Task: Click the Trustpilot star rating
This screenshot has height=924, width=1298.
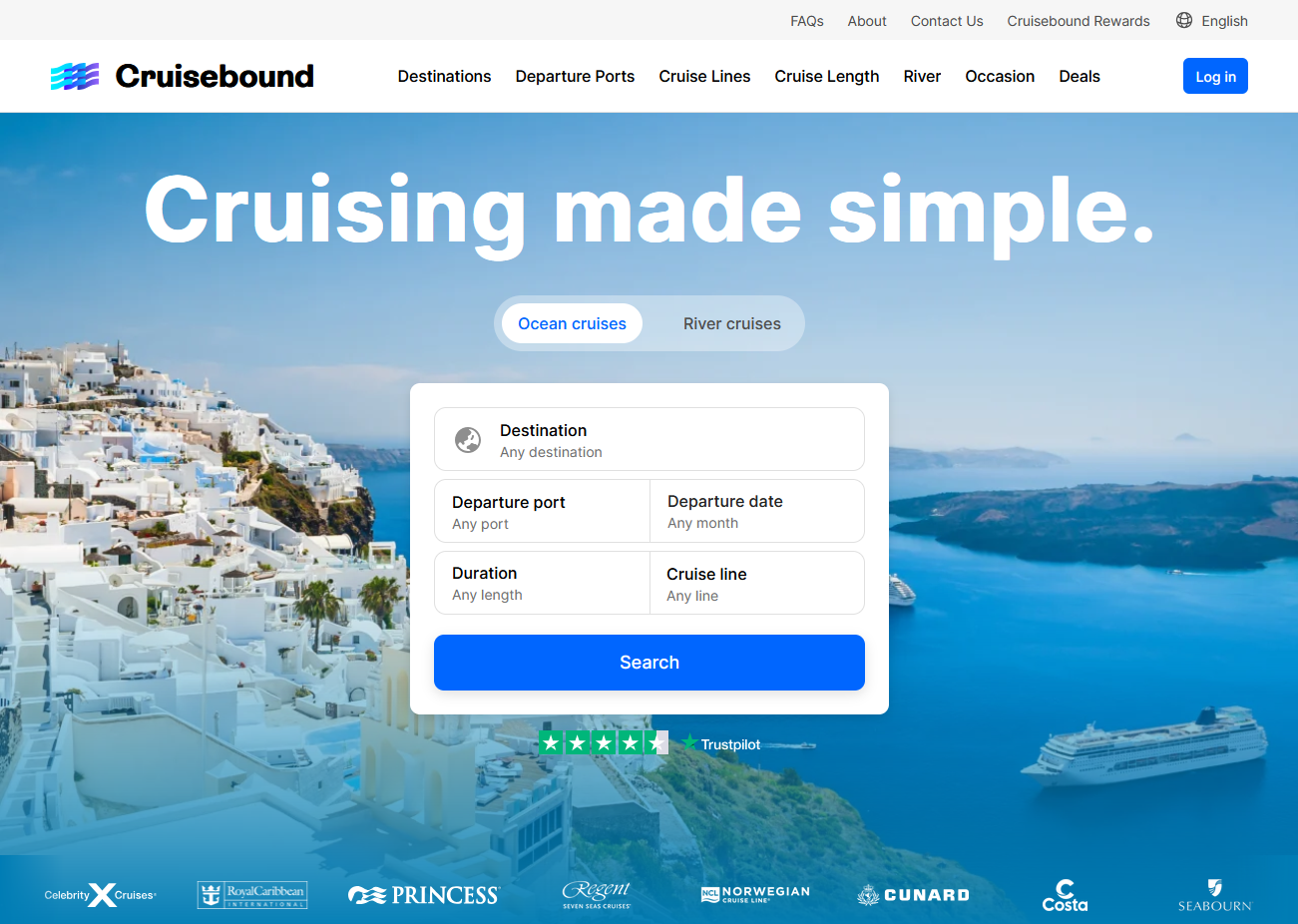Action: click(x=604, y=742)
